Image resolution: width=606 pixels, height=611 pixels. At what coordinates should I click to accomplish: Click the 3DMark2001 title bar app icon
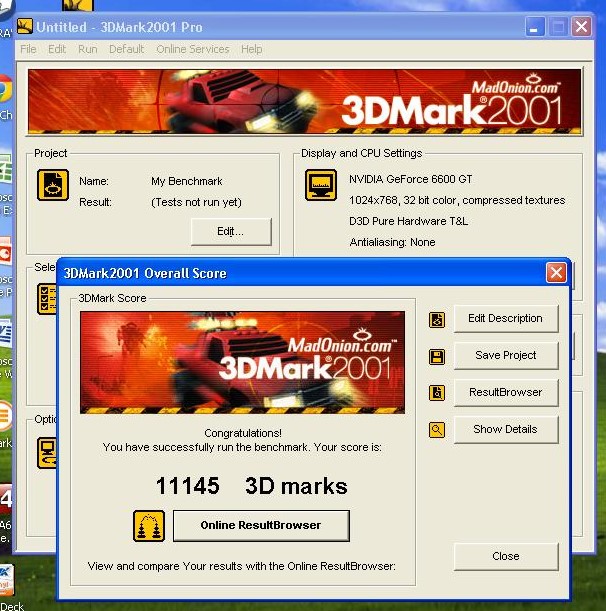[x=25, y=26]
